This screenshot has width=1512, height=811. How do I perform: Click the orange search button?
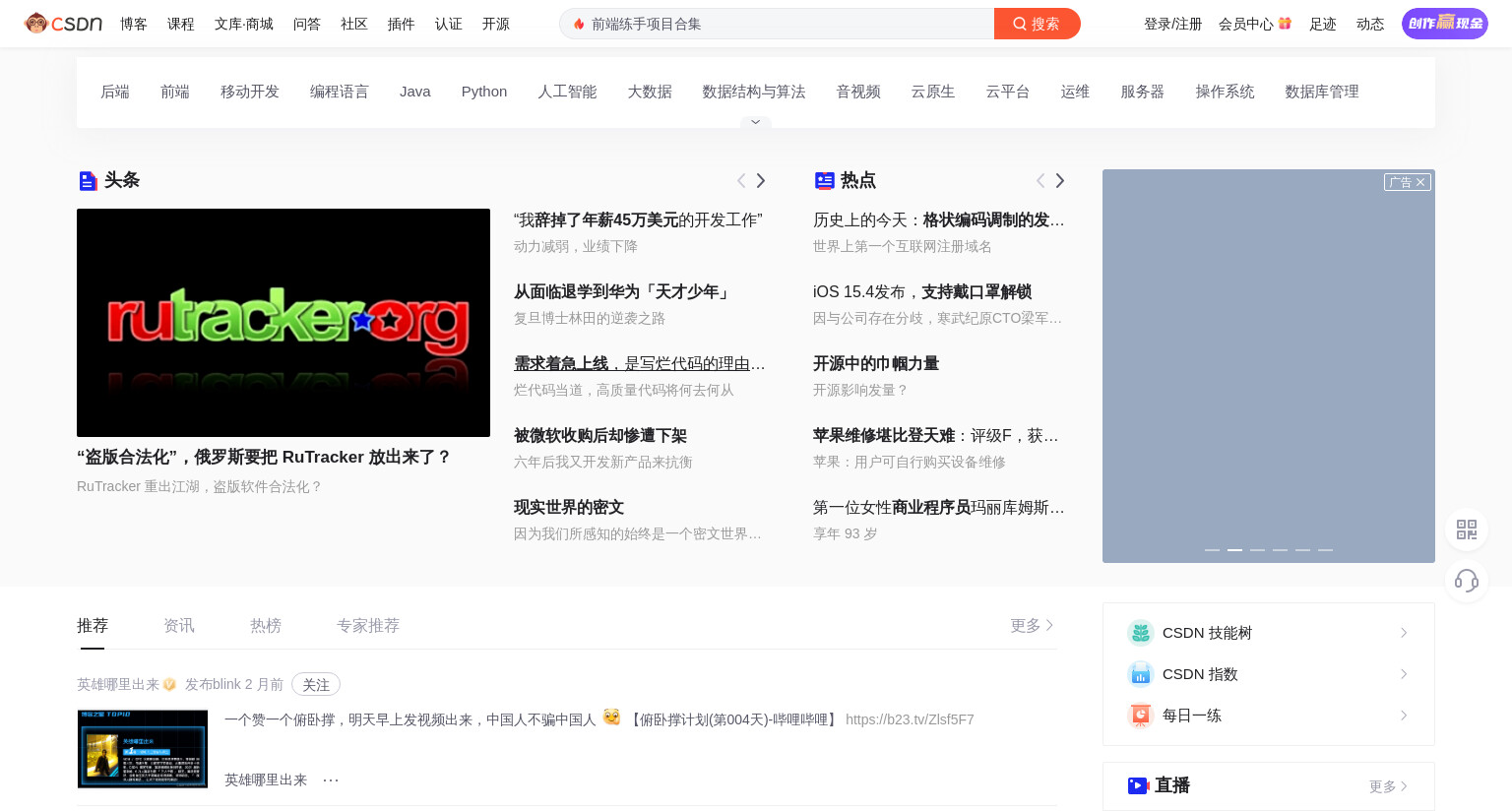[1037, 24]
